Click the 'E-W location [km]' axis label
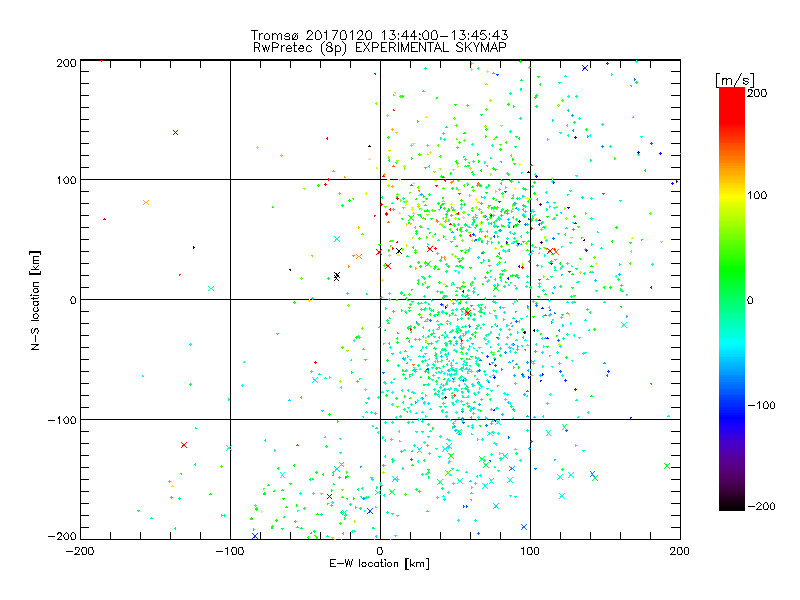Screen dimensions: 800x600 click(379, 564)
